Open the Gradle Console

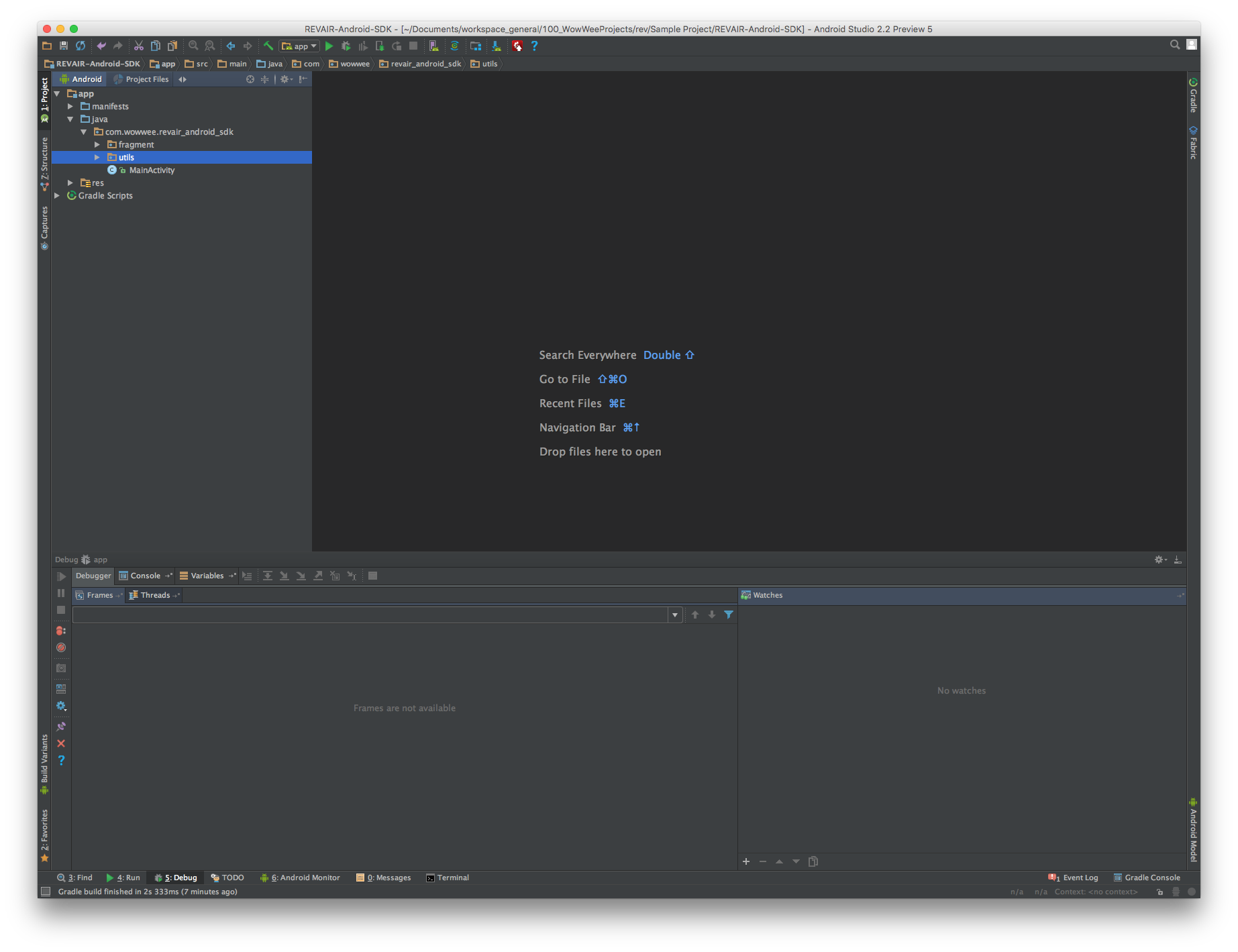point(1147,878)
